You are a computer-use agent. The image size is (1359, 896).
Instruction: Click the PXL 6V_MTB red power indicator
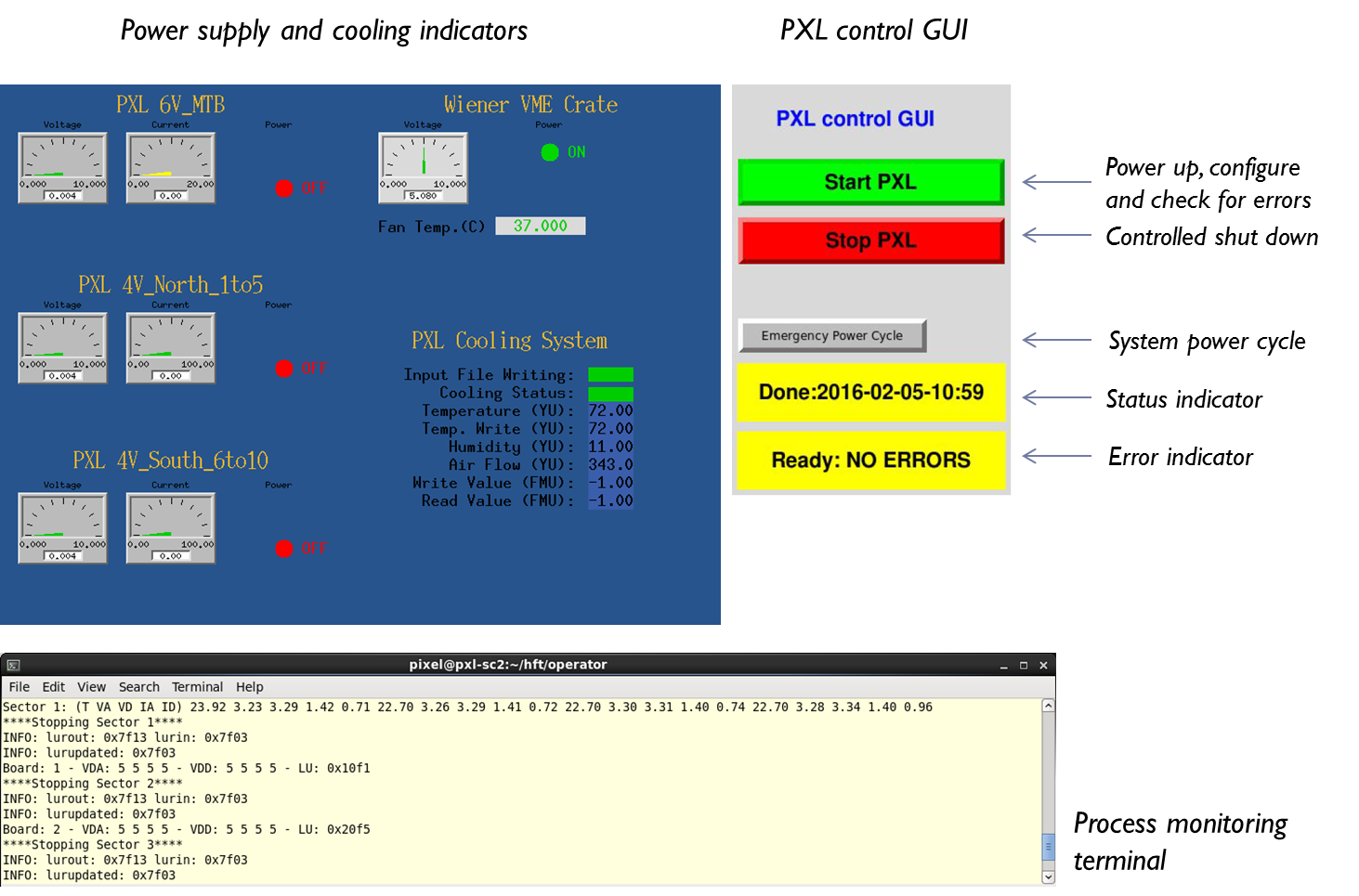[x=284, y=188]
